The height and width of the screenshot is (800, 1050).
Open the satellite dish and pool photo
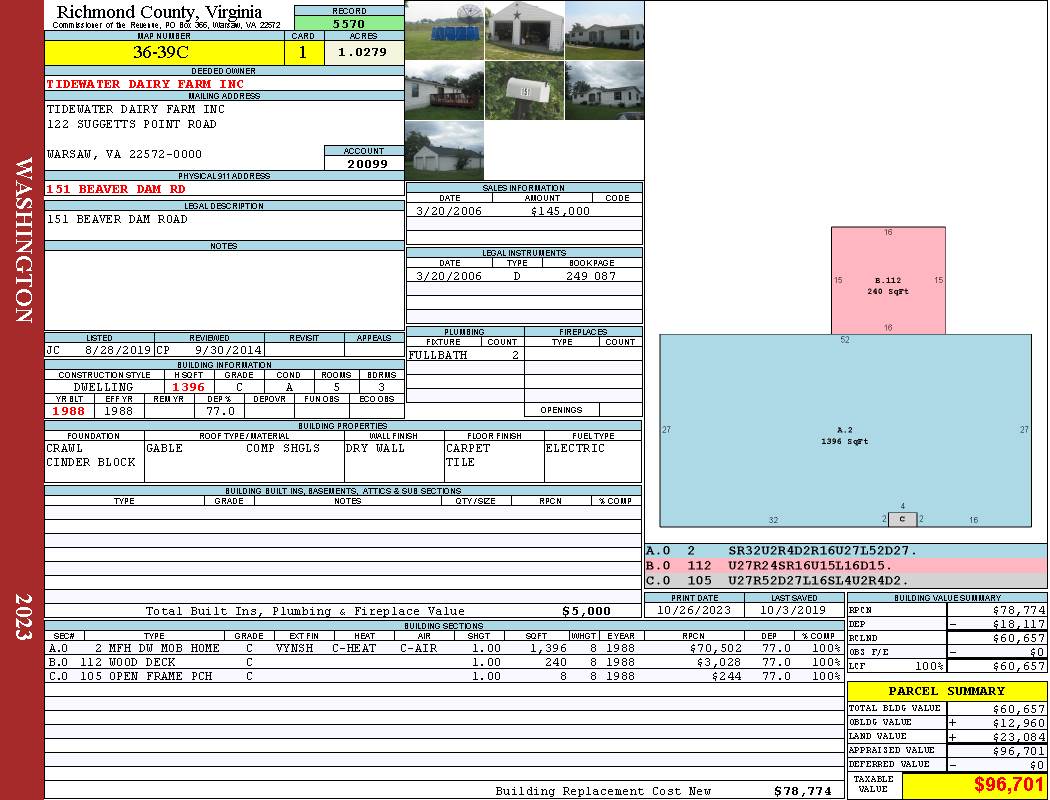point(444,30)
